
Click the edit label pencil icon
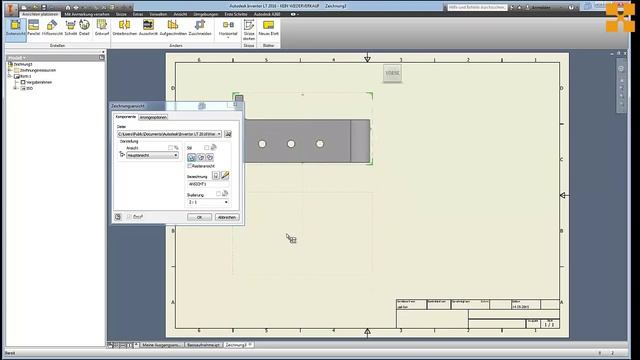click(x=225, y=176)
